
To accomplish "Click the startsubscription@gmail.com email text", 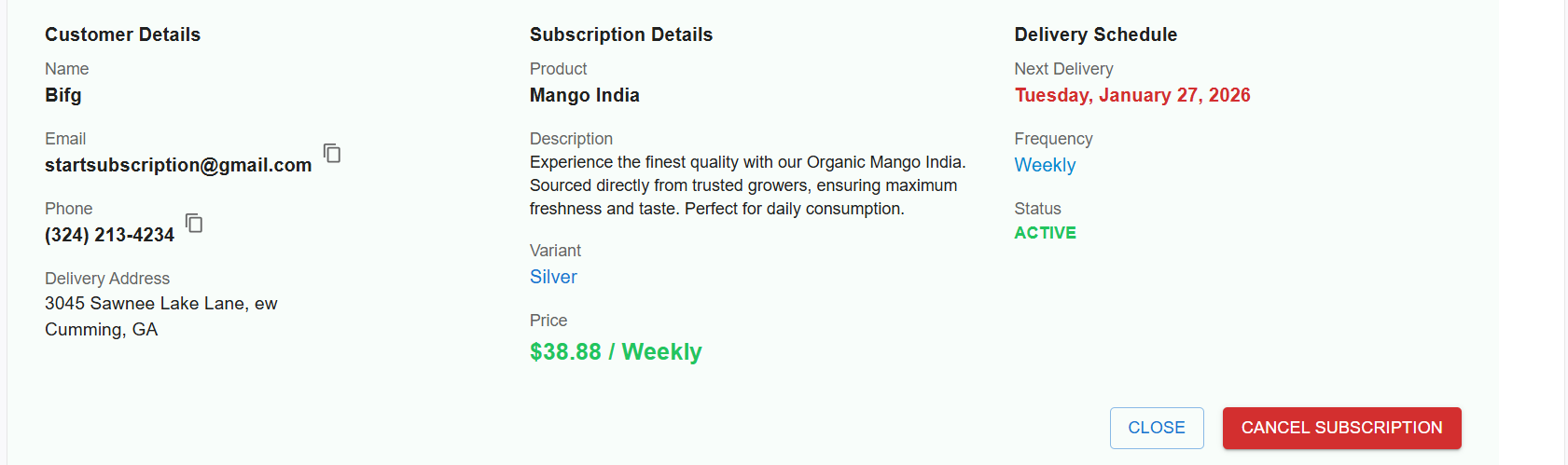I will [x=178, y=165].
